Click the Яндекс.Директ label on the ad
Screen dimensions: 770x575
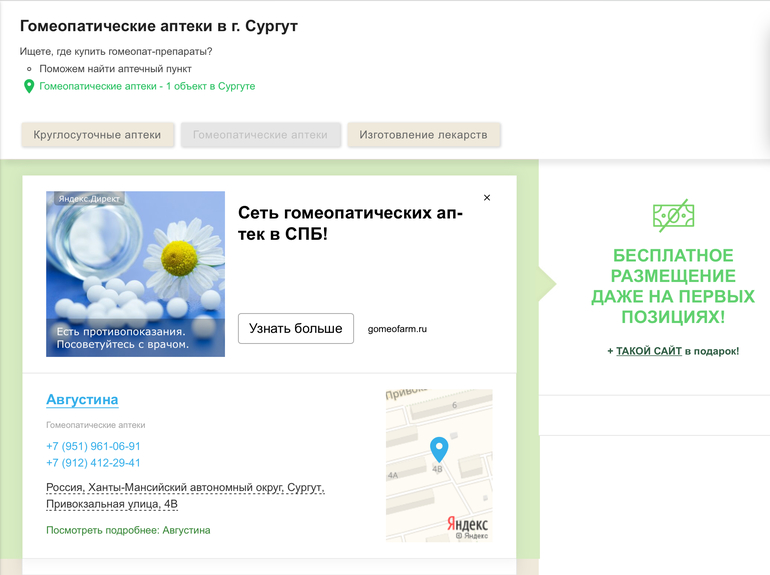point(89,199)
